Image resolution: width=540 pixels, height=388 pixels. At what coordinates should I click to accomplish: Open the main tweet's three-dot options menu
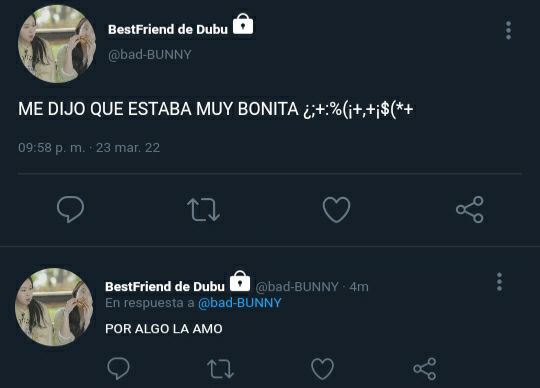(x=508, y=30)
